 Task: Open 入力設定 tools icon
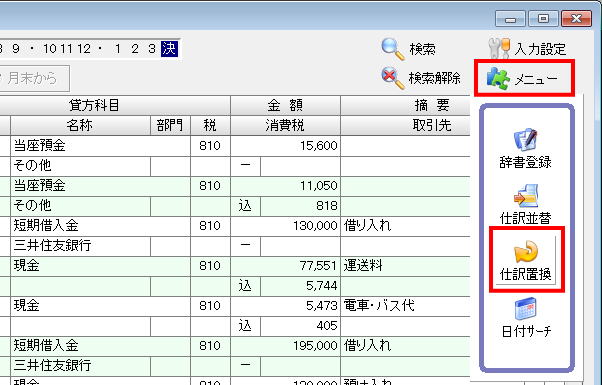click(x=499, y=48)
